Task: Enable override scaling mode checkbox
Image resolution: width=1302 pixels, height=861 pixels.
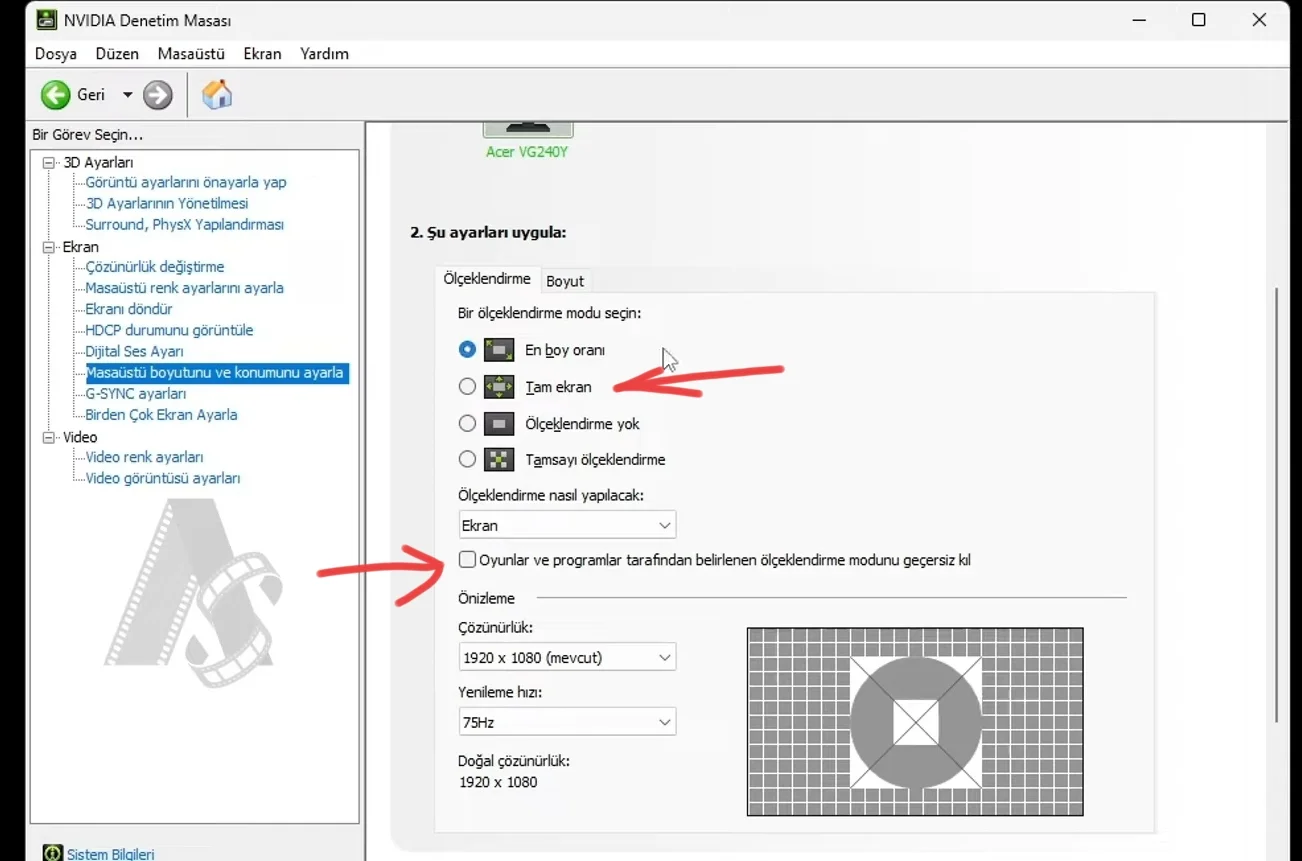Action: pyautogui.click(x=467, y=560)
